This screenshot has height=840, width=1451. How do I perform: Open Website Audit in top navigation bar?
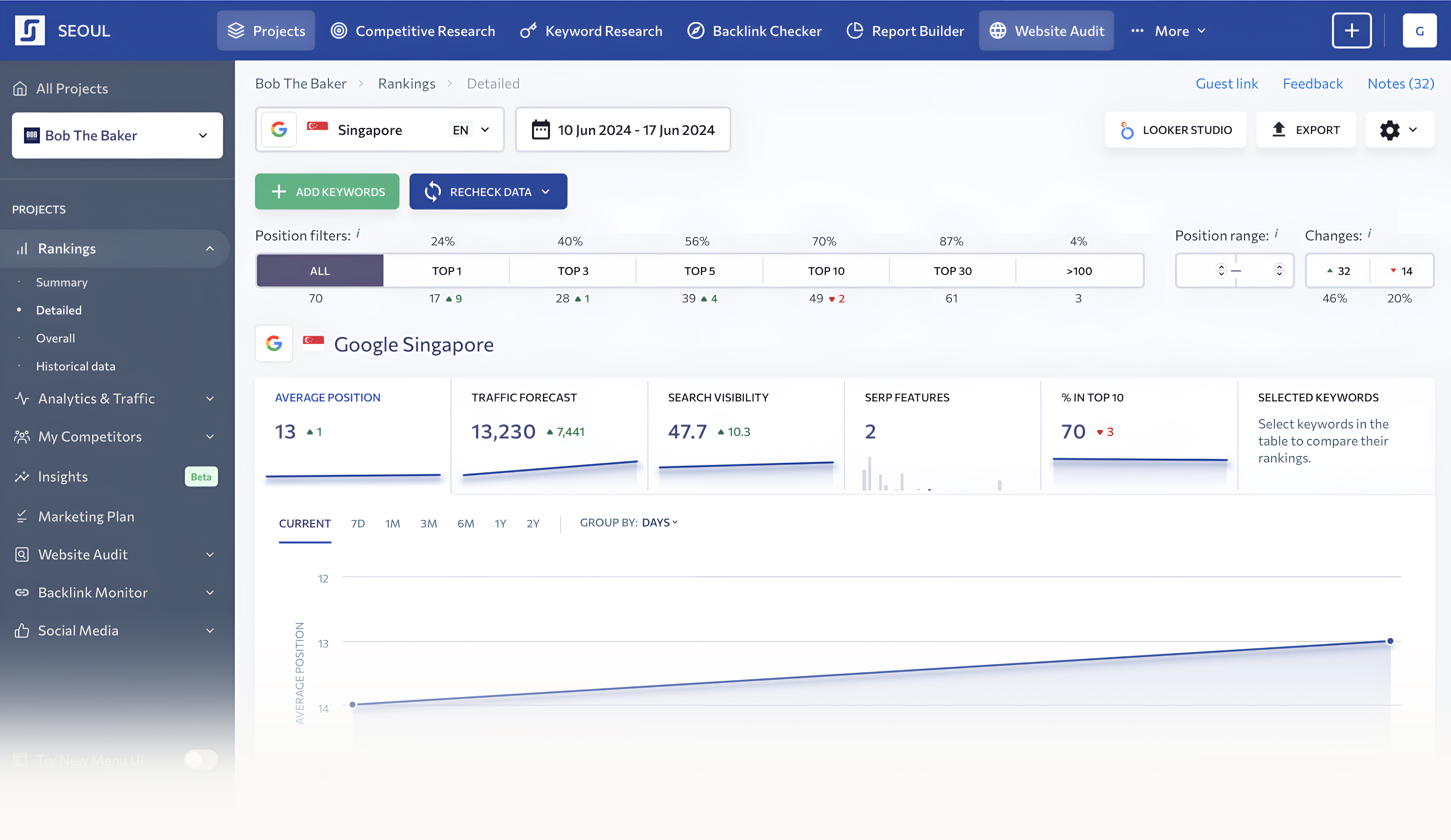tap(1046, 30)
